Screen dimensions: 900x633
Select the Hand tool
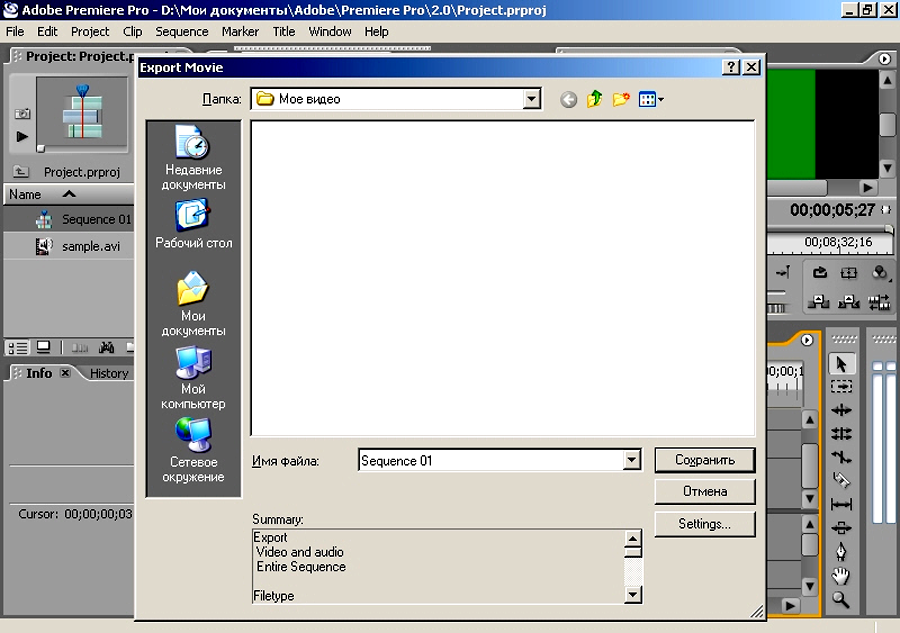(x=841, y=576)
